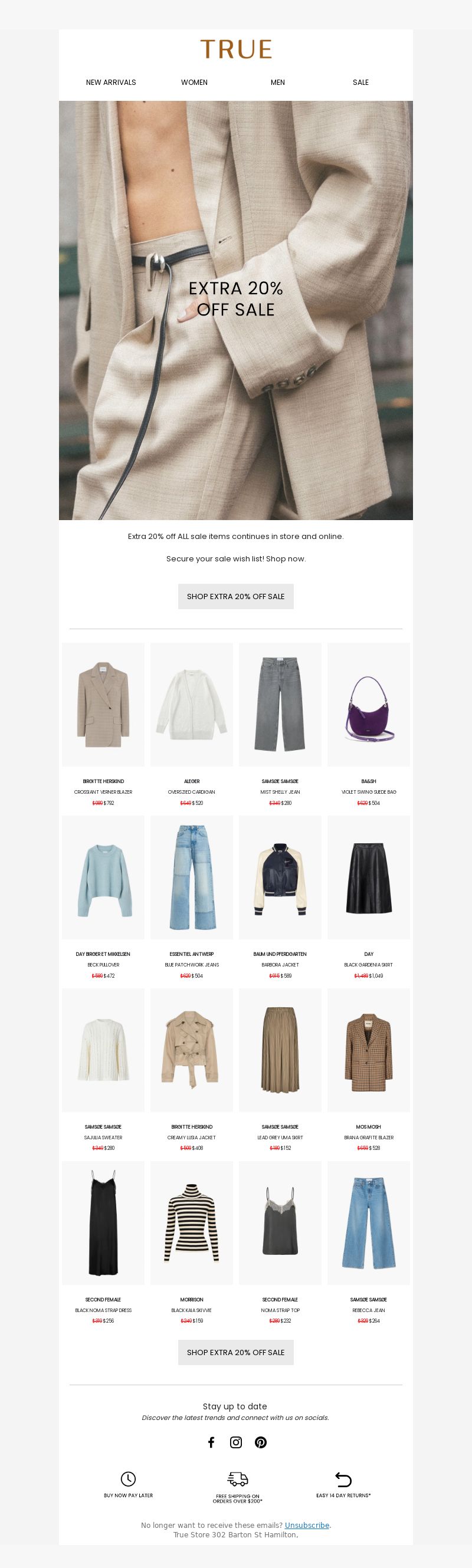The height and width of the screenshot is (1568, 472).
Task: Click the Buy Now Pay Later clock icon
Action: point(128,1478)
